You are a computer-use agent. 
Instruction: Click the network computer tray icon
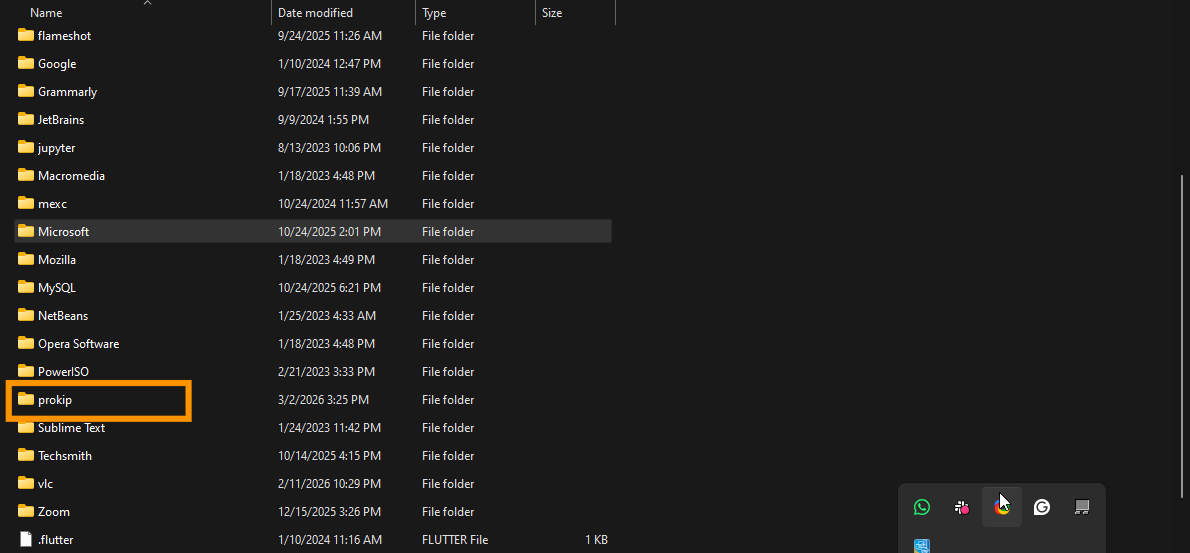tap(1082, 507)
